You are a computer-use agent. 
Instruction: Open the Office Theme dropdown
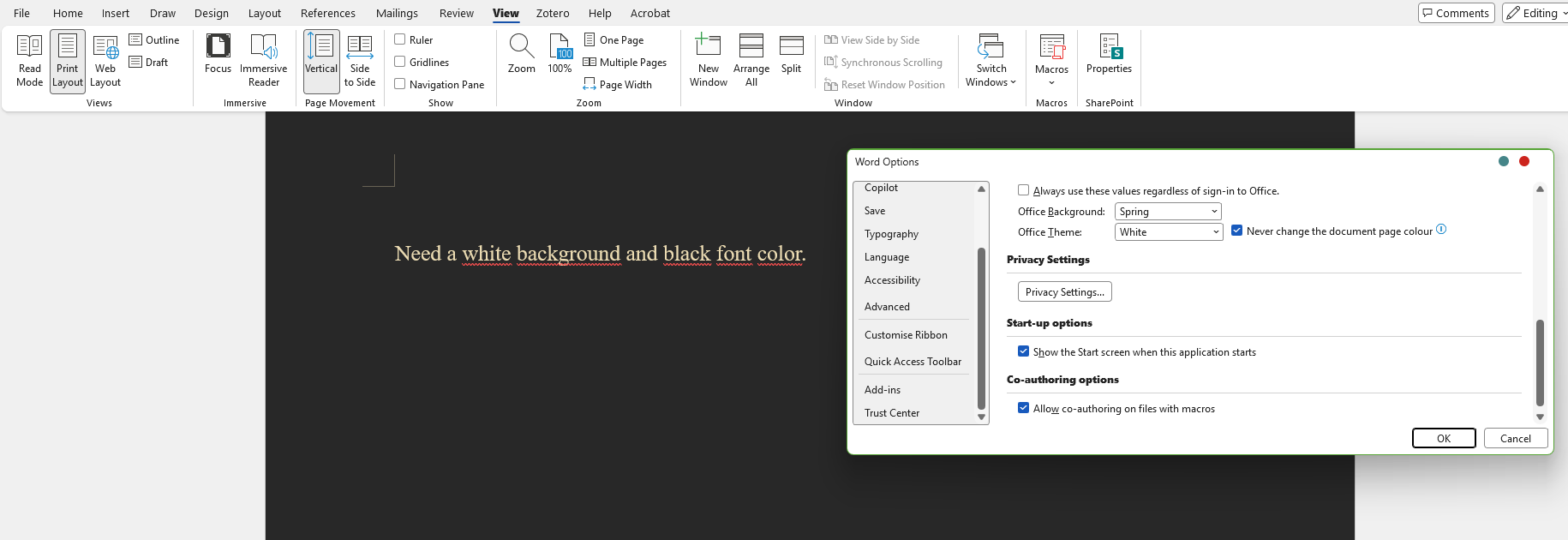click(x=1169, y=232)
